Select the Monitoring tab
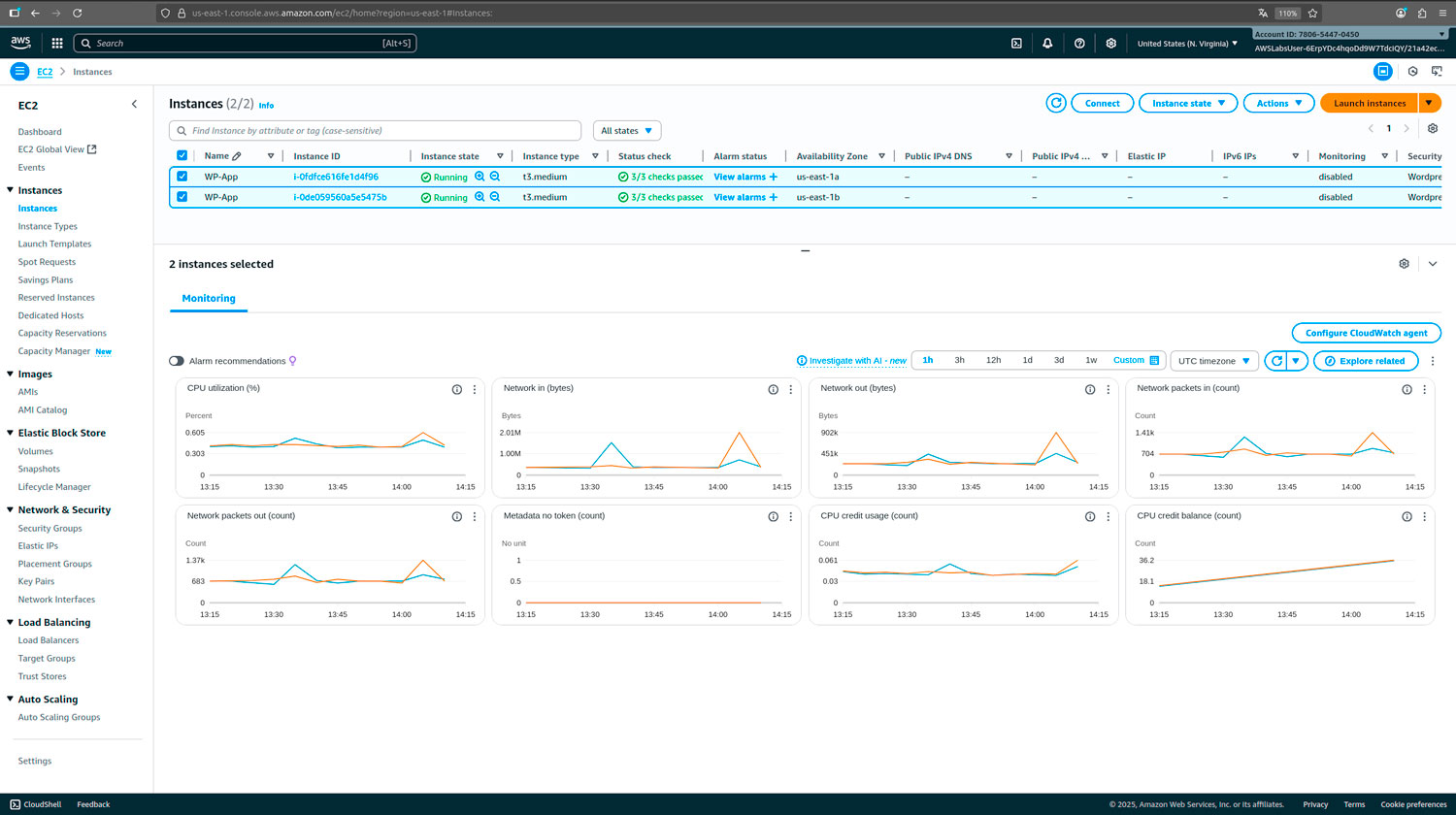This screenshot has height=815, width=1456. 209,299
